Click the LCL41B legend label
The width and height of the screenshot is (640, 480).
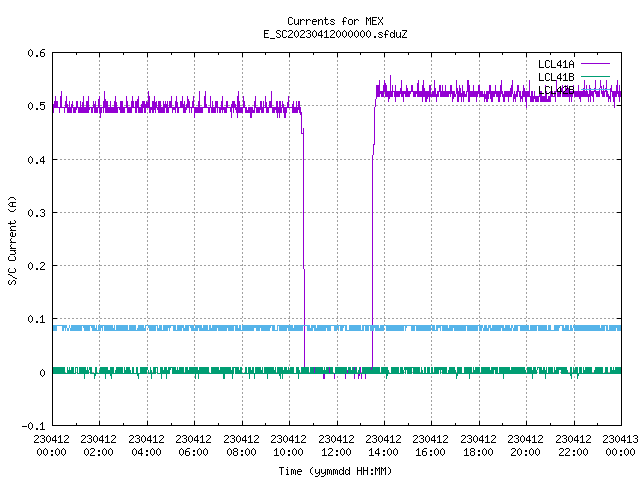pyautogui.click(x=556, y=77)
